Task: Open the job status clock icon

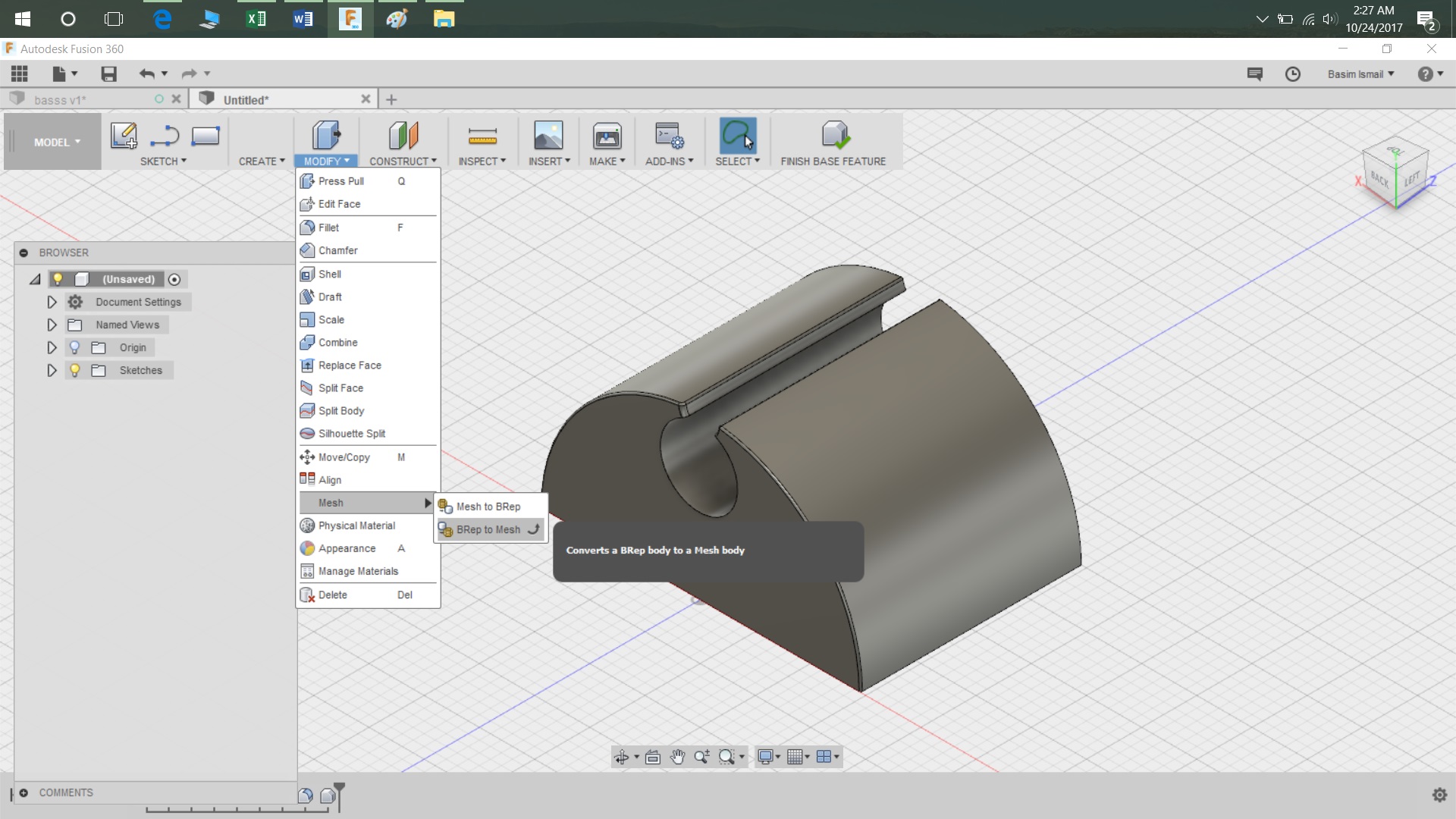Action: (1293, 74)
